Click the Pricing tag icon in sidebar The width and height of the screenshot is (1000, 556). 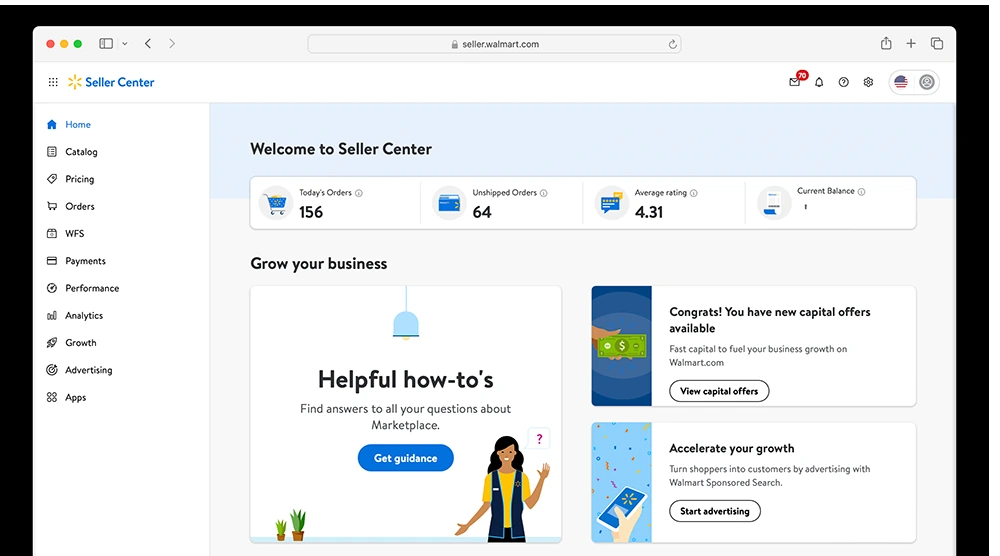[52, 179]
